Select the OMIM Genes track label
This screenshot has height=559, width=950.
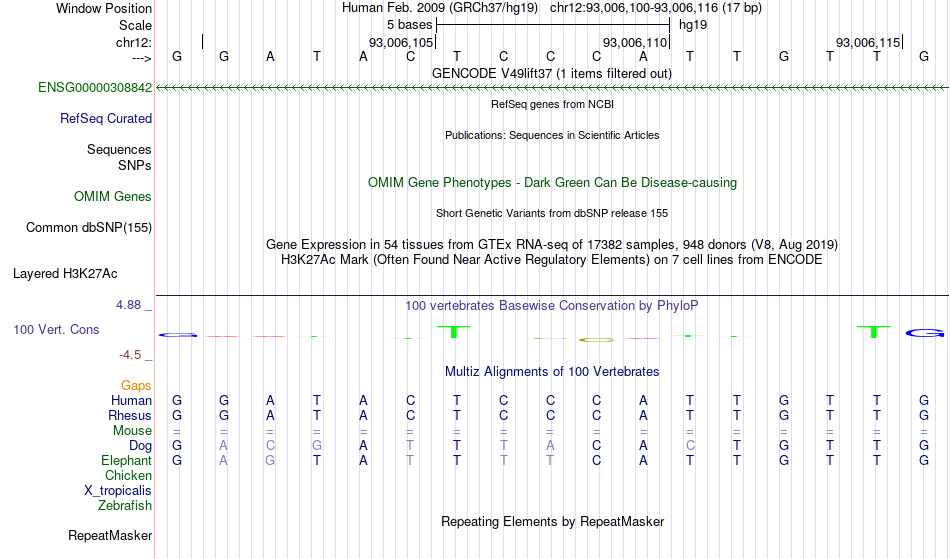click(113, 197)
